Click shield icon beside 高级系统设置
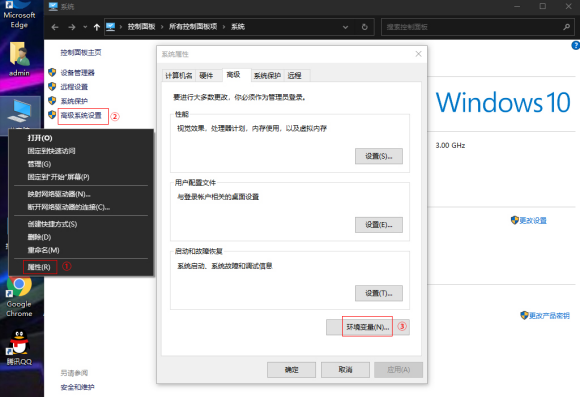 click(52, 115)
